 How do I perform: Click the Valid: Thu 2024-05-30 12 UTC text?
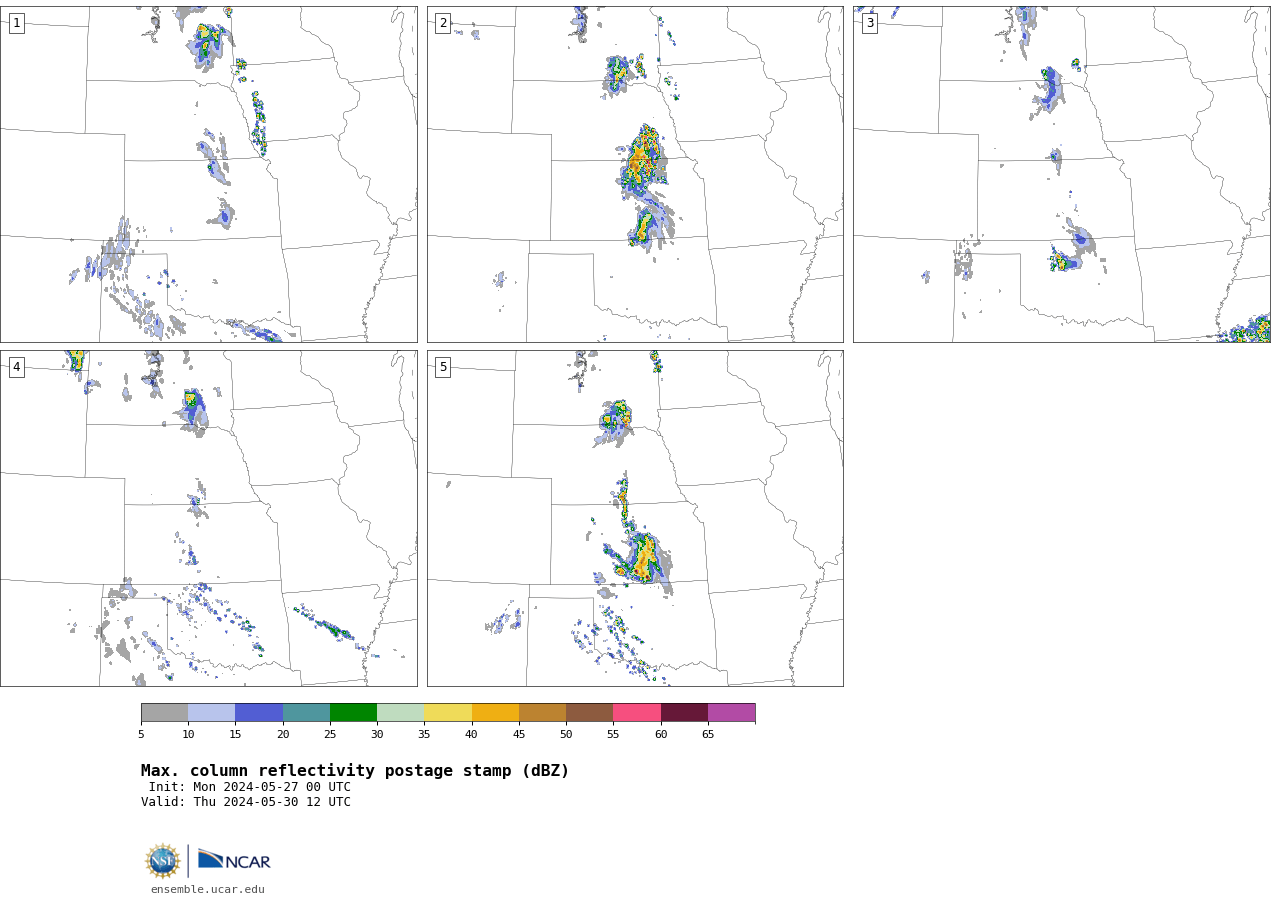point(246,802)
